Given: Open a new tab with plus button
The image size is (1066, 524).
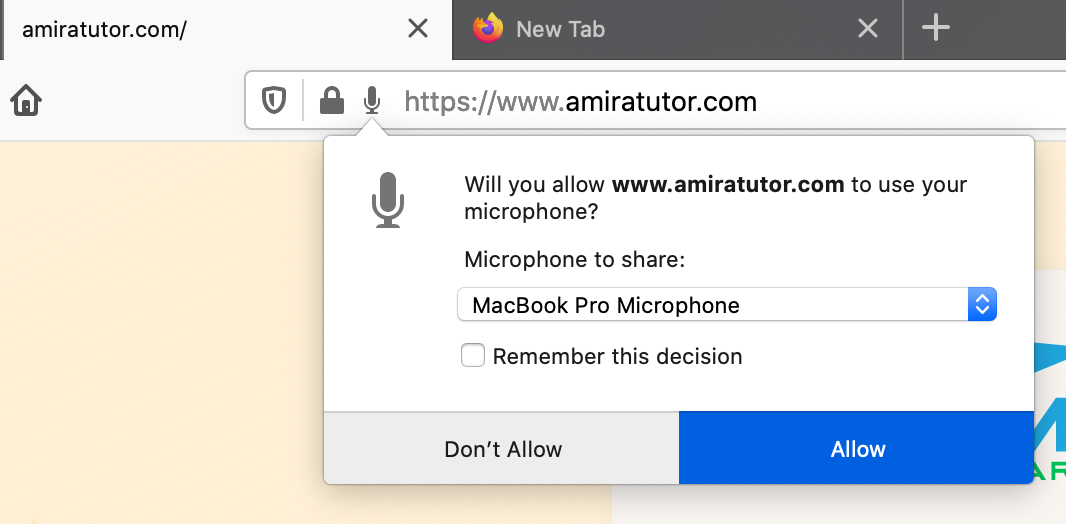Looking at the screenshot, I should point(935,29).
